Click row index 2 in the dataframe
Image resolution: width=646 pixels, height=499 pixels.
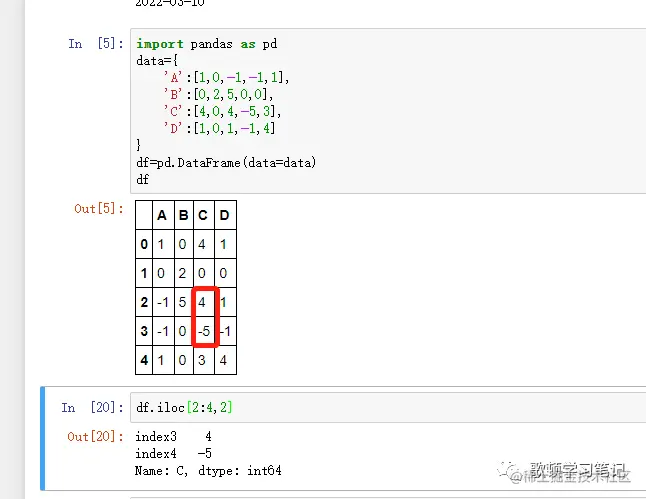[144, 302]
